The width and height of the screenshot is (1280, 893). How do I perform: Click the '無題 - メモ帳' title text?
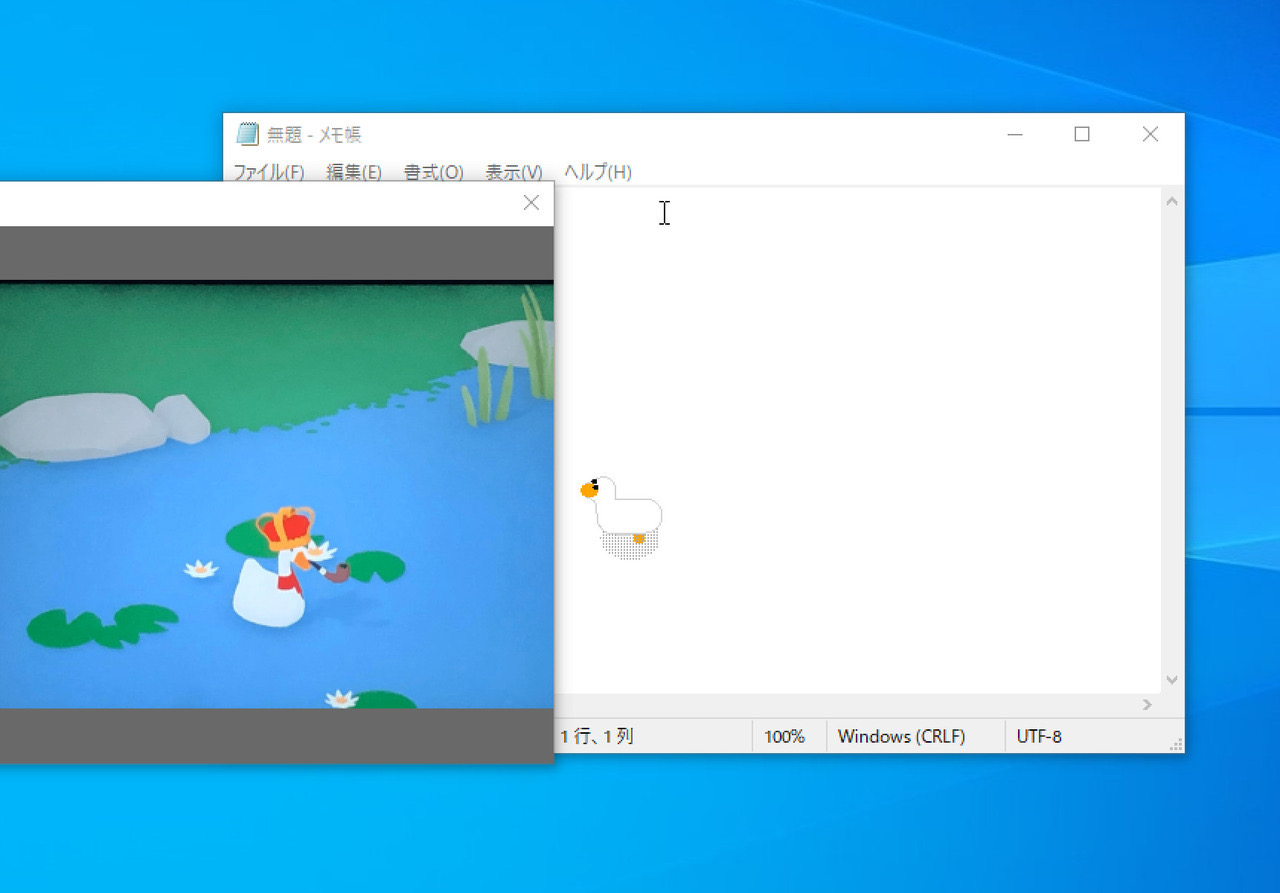314,135
